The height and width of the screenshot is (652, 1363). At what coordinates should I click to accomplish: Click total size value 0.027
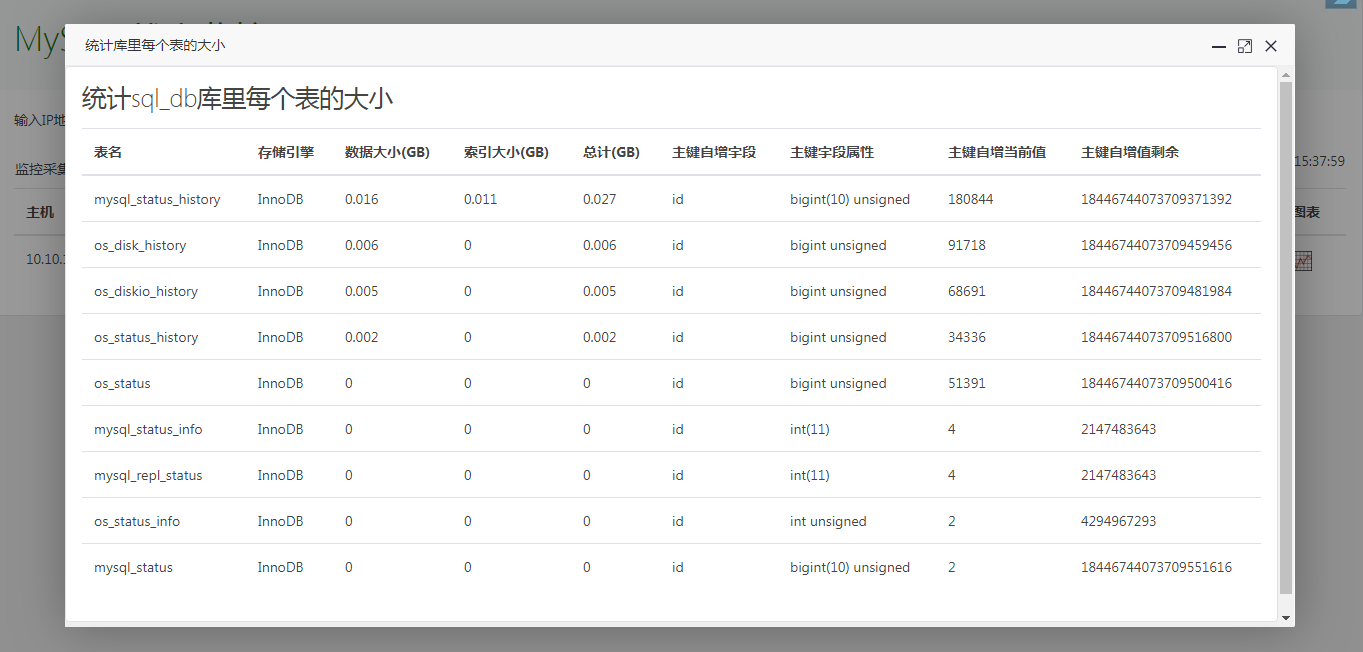(x=600, y=199)
